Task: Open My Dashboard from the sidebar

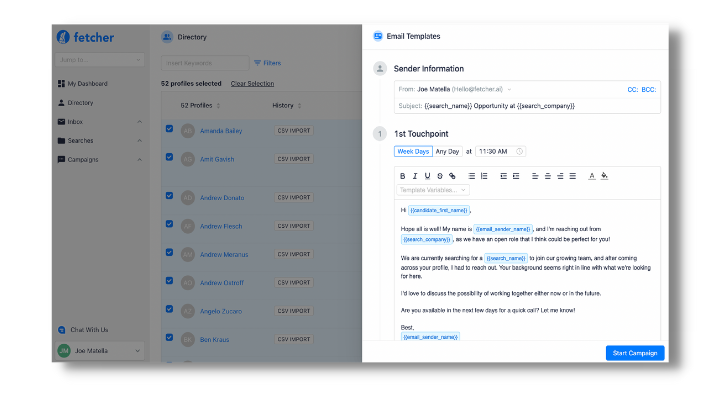Action: [x=87, y=83]
